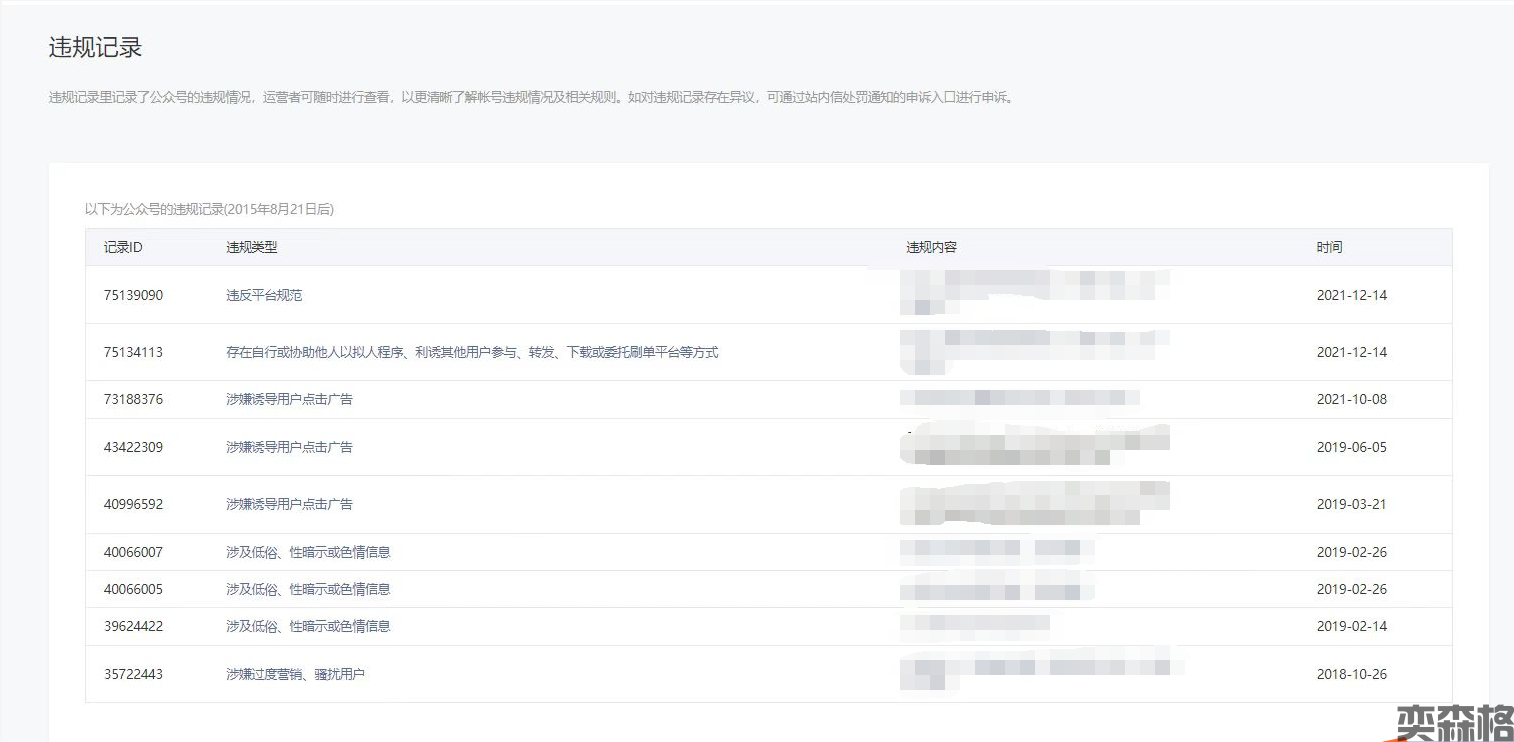Click the date 2021-10-08
Screen dimensions: 1514x742
[1351, 399]
